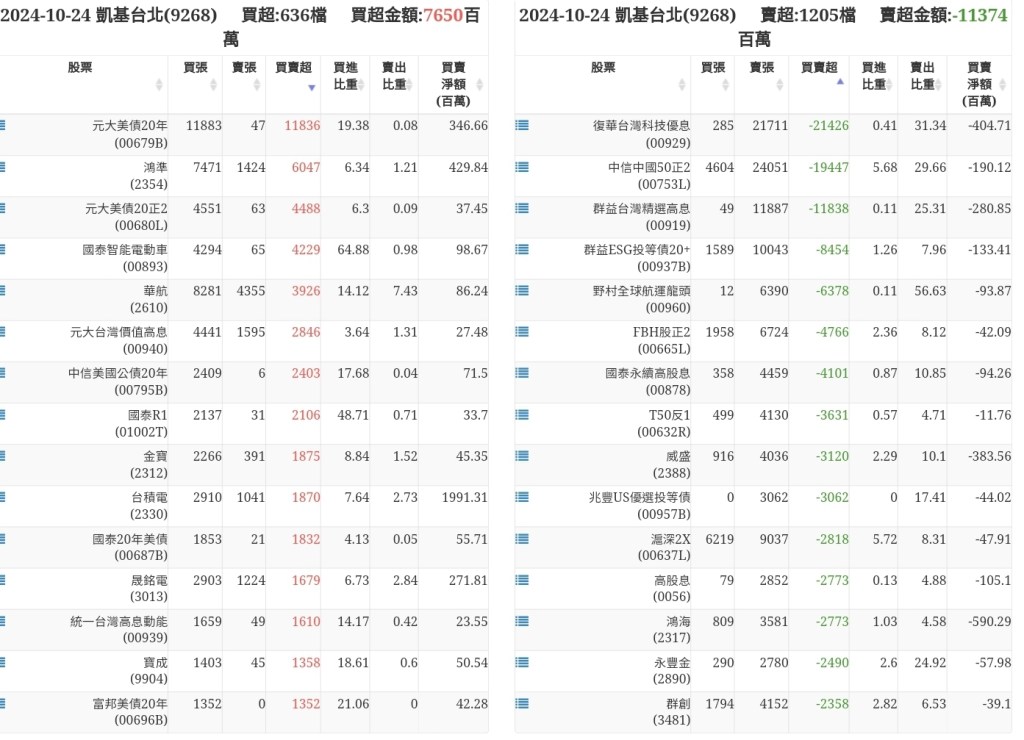Image resolution: width=1024 pixels, height=740 pixels.
Task: Click list icon for 國泰永續高股息 (00878)
Action: tap(522, 373)
